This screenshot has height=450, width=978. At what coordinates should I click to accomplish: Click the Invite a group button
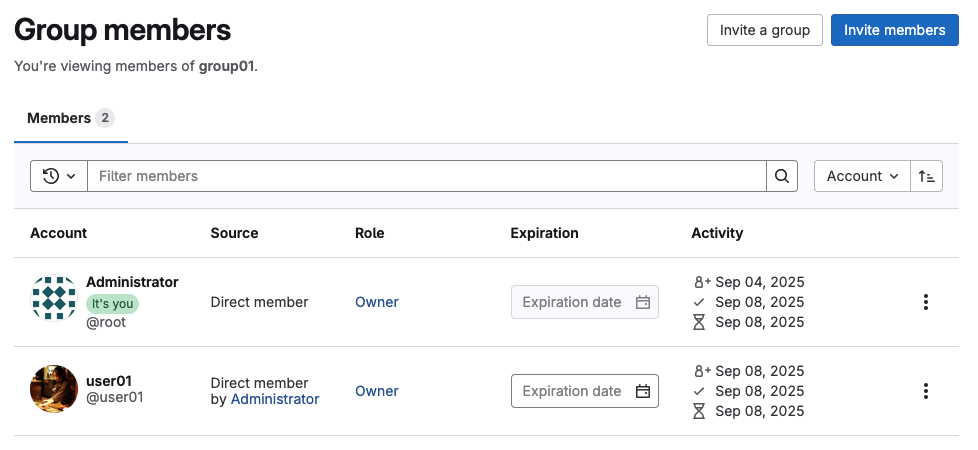[x=764, y=30]
